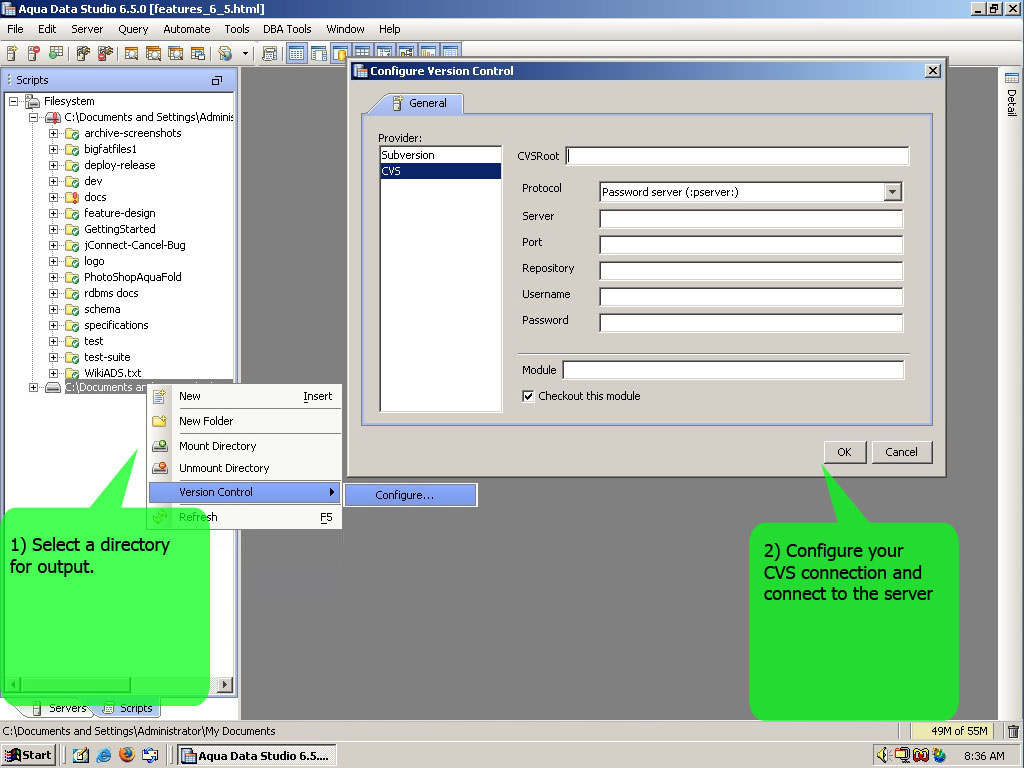Undock the Scripts panel using its float icon
Viewport: 1024px width, 768px height.
(217, 80)
